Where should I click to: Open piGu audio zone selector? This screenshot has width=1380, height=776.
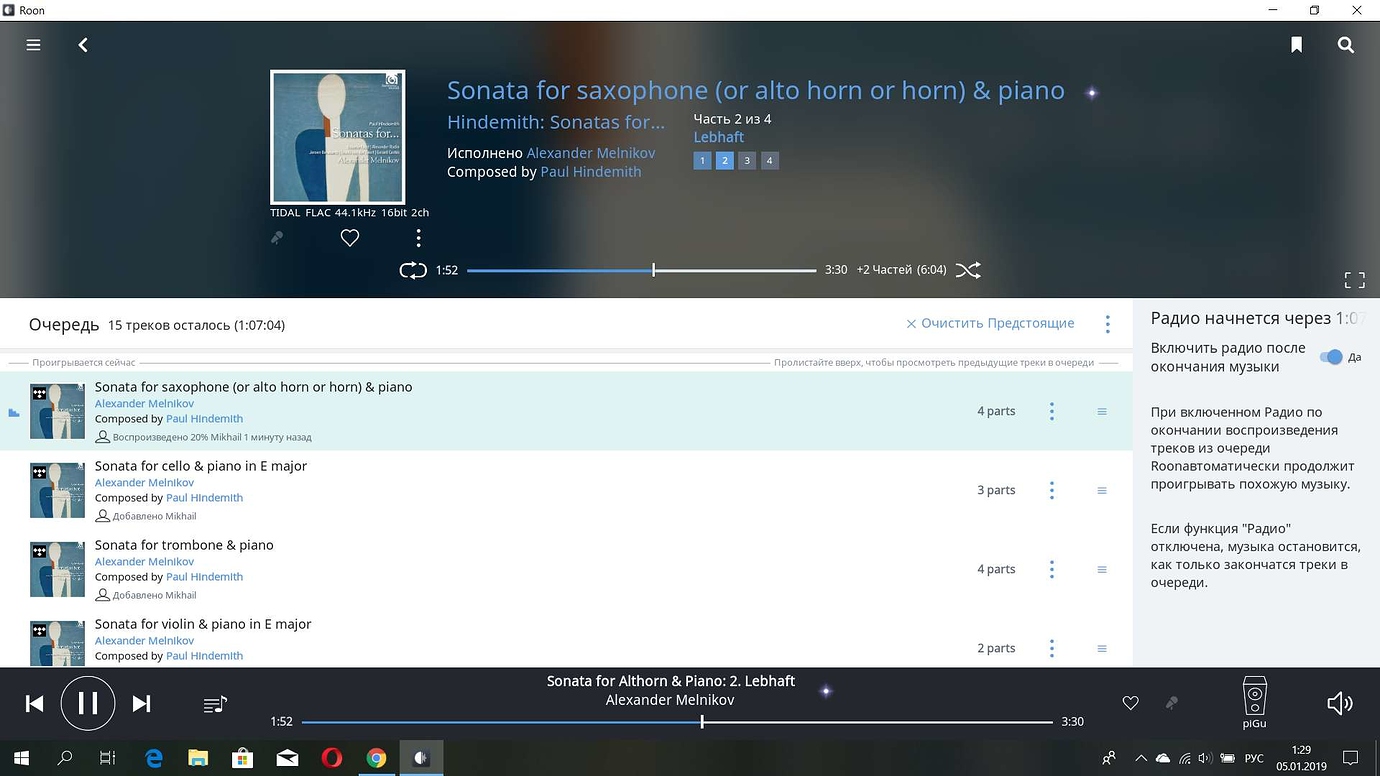[x=1254, y=702]
